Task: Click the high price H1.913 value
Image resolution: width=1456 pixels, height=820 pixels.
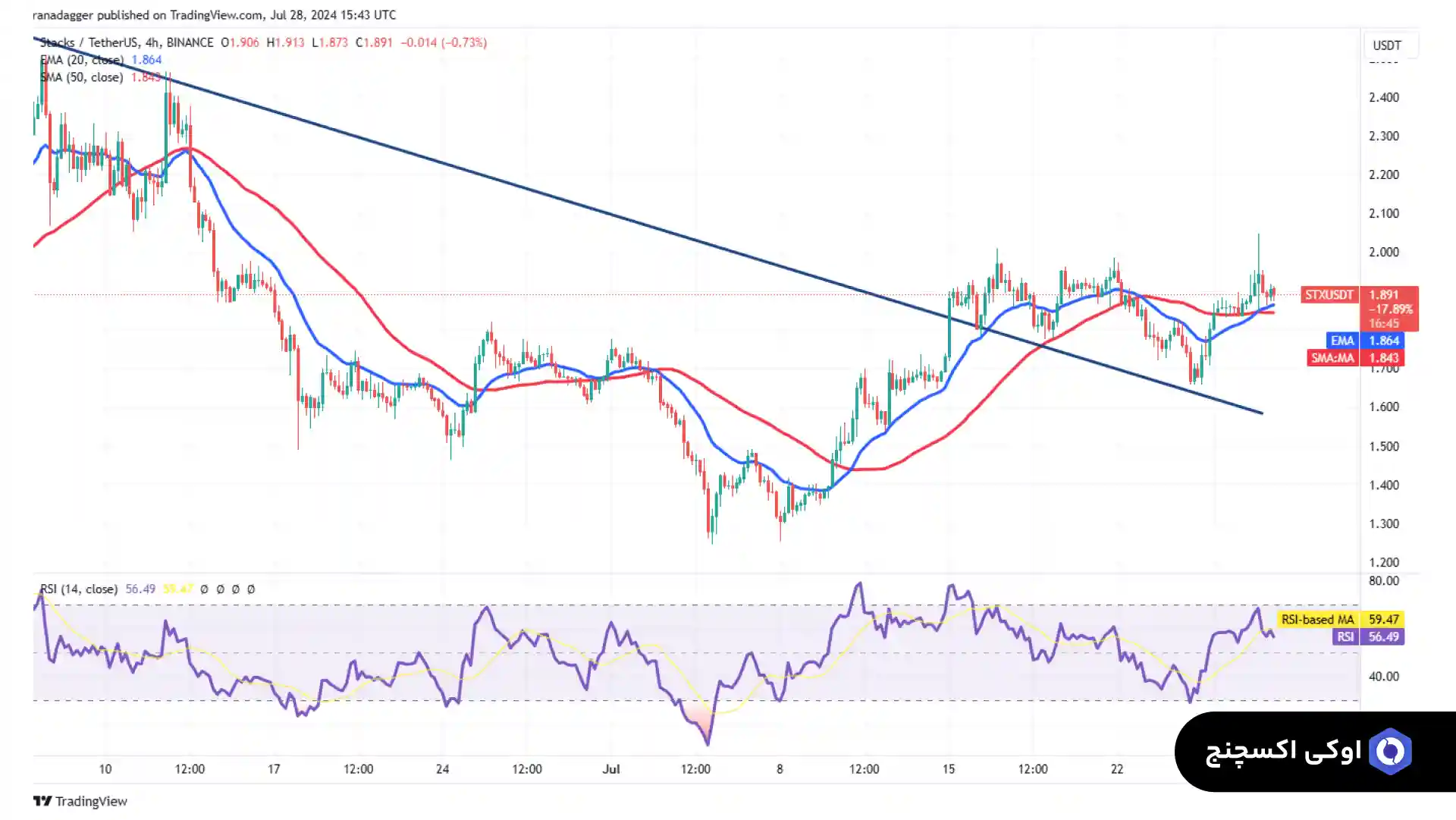Action: pos(285,42)
